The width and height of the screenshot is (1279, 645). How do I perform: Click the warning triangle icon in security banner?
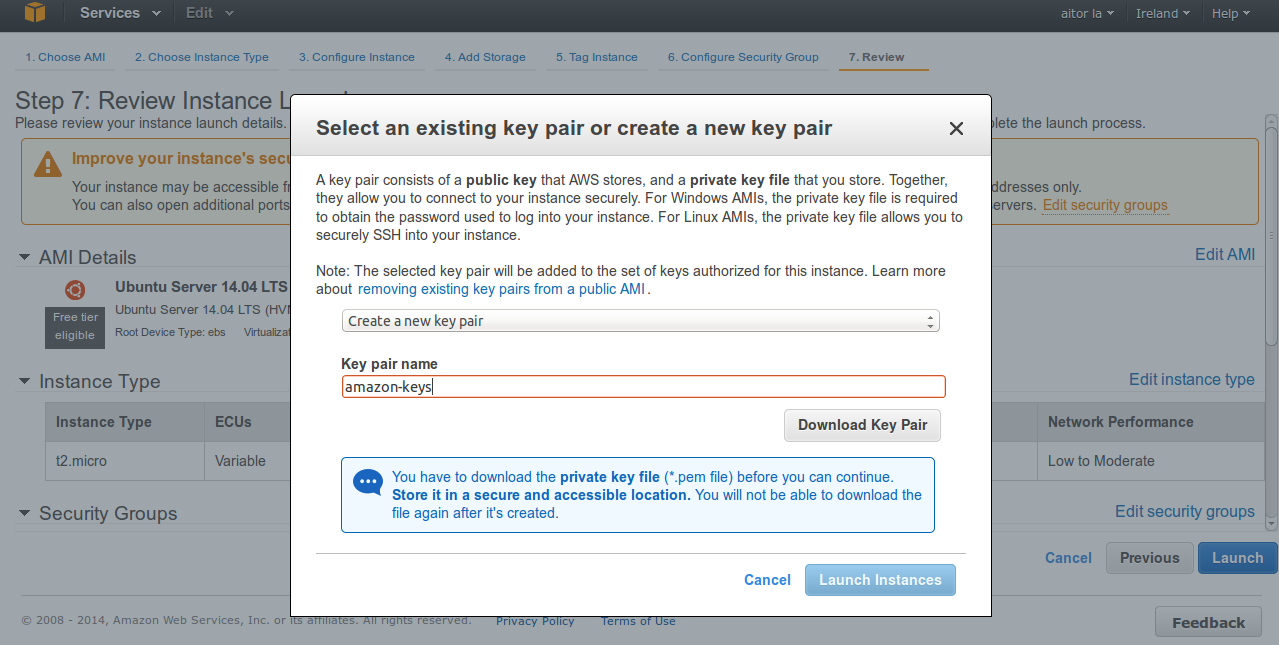pos(47,163)
